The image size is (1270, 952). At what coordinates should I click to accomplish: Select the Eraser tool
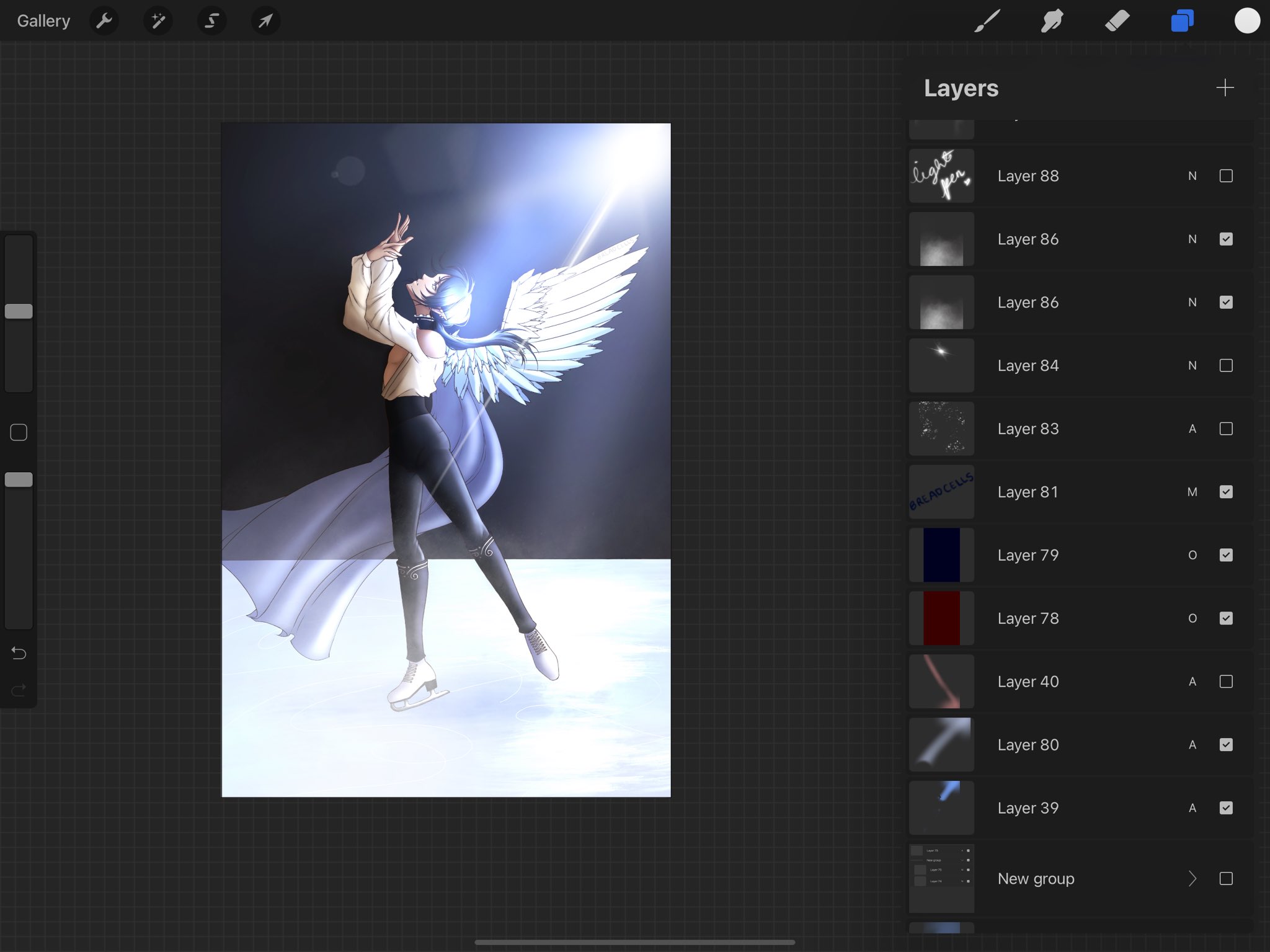pyautogui.click(x=1117, y=21)
